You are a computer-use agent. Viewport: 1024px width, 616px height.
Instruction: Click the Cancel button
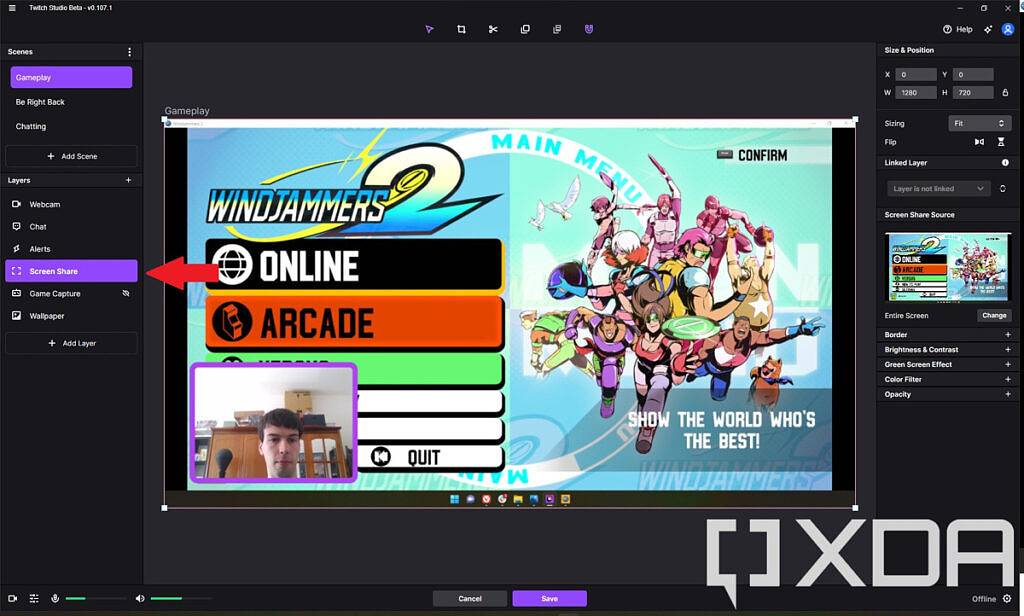coord(470,598)
